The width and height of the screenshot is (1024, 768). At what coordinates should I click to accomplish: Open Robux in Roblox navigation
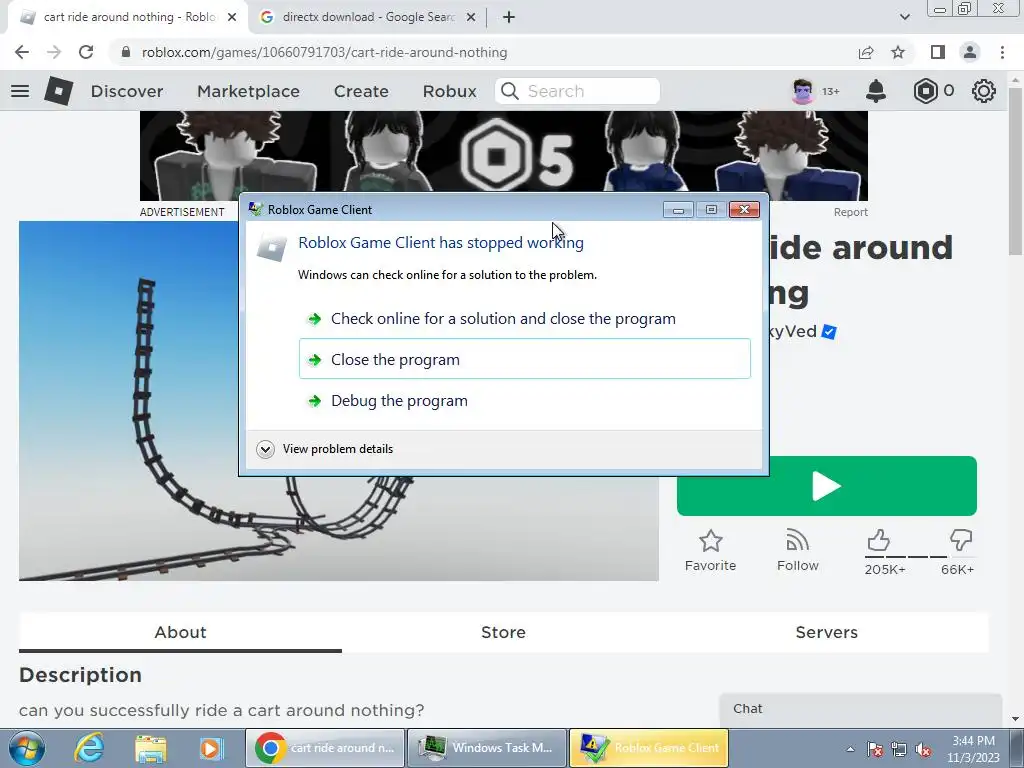click(449, 91)
